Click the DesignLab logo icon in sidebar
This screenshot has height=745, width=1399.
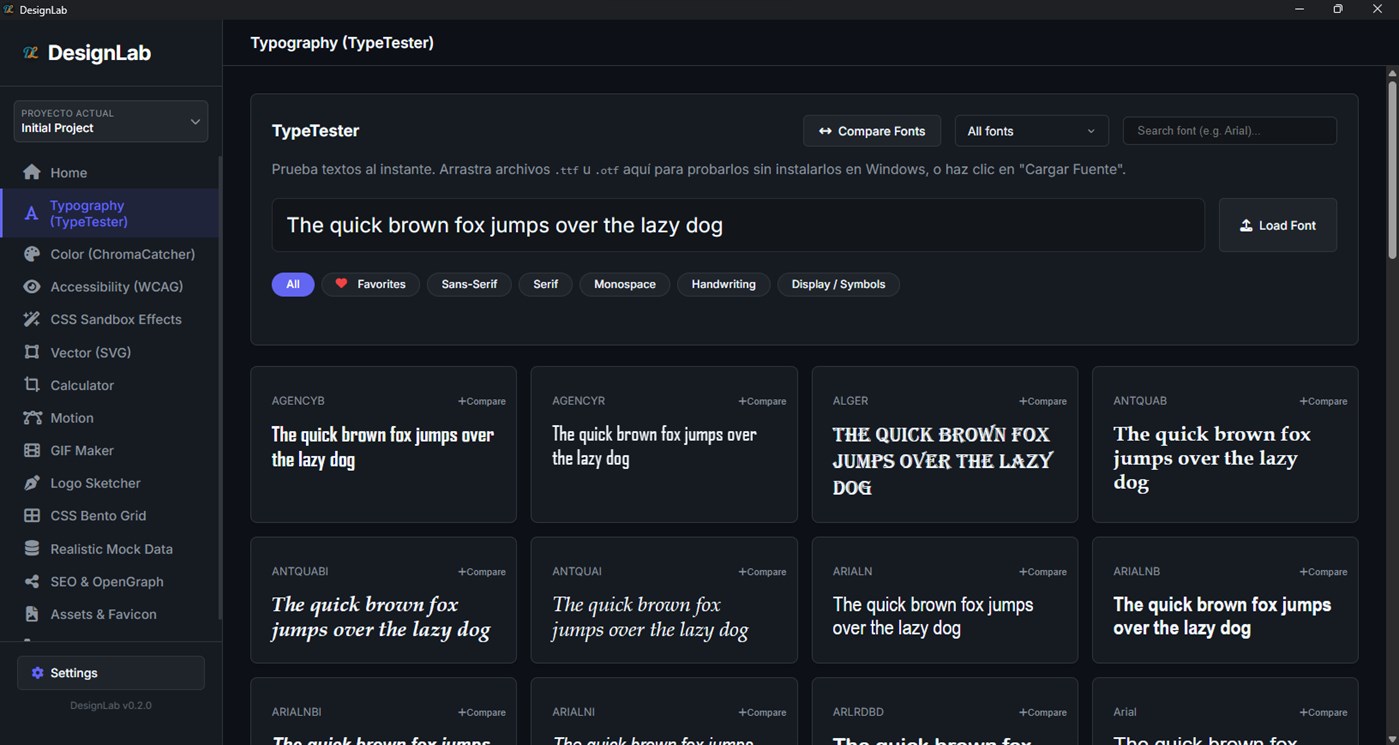[x=31, y=53]
